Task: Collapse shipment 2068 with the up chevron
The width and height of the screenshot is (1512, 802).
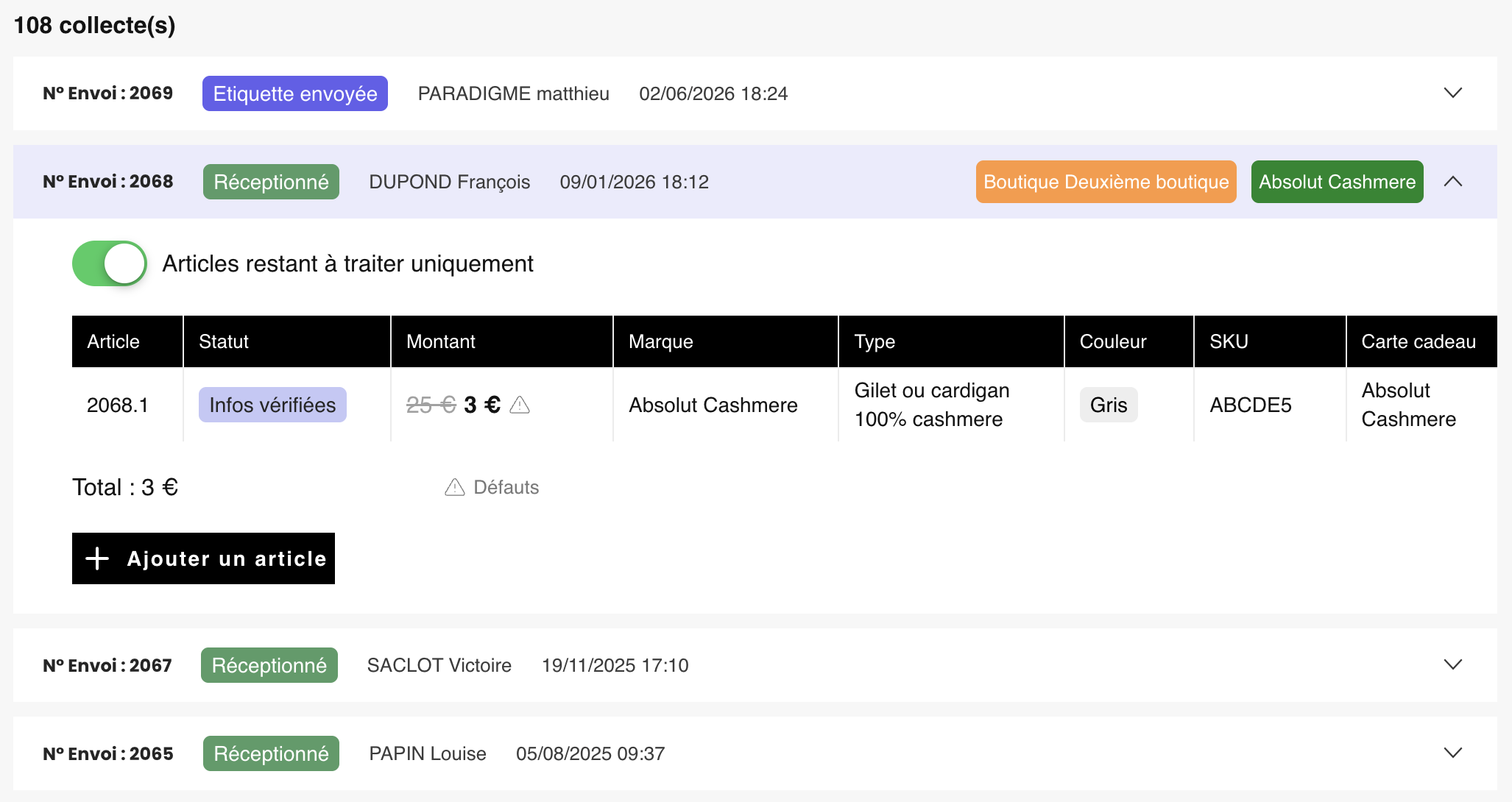Action: (1452, 182)
